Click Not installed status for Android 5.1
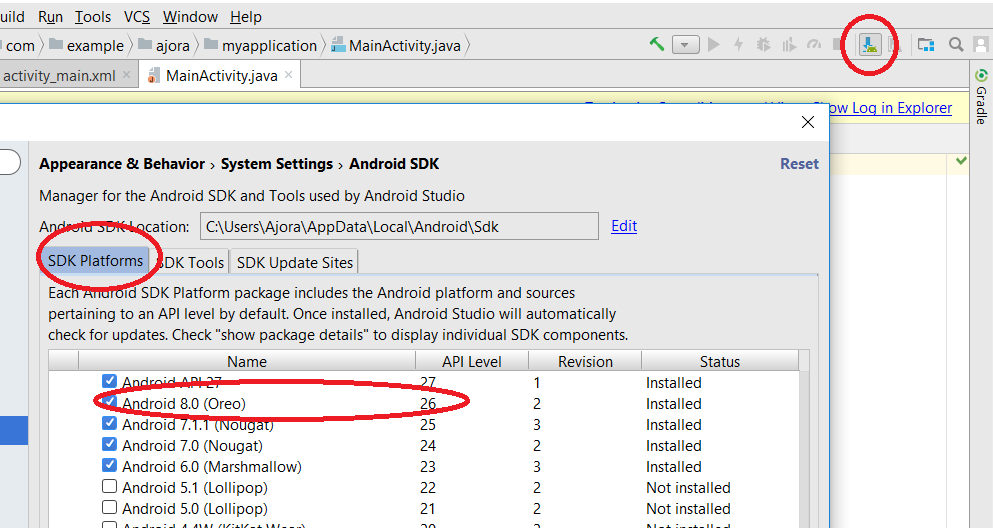The height and width of the screenshot is (528, 993). [x=688, y=487]
